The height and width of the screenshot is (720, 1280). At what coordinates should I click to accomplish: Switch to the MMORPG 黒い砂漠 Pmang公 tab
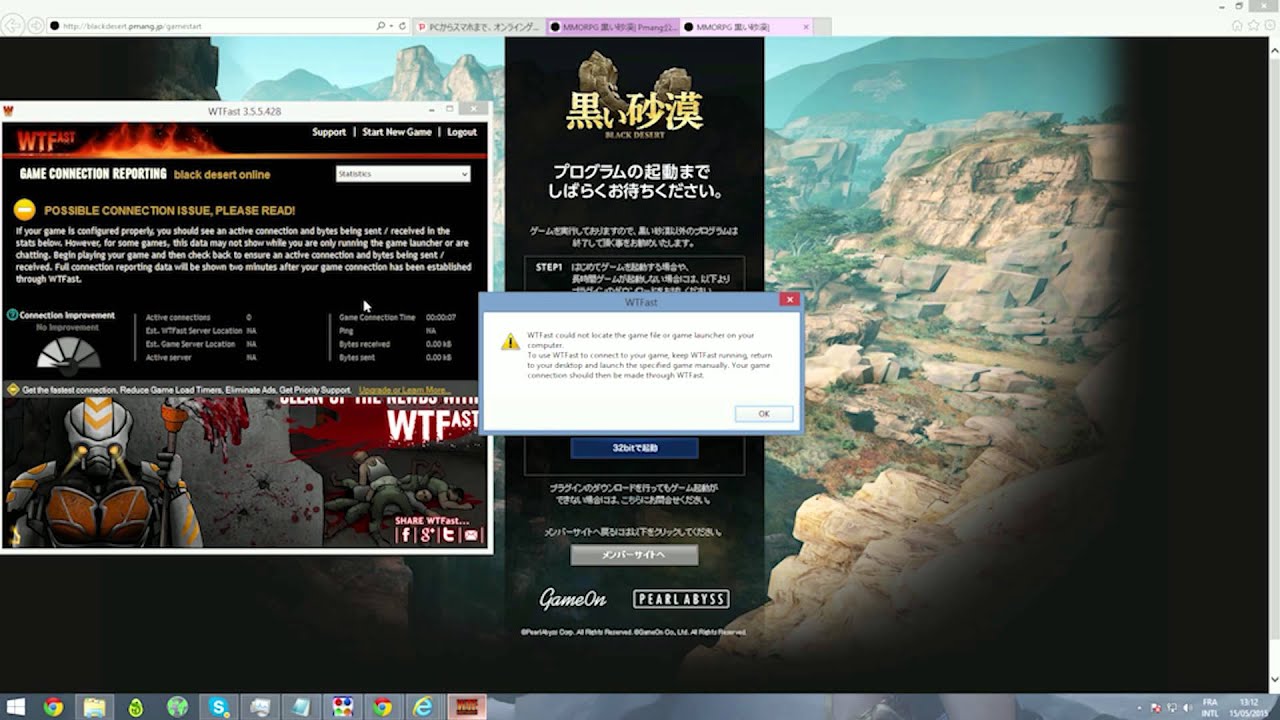pyautogui.click(x=613, y=27)
